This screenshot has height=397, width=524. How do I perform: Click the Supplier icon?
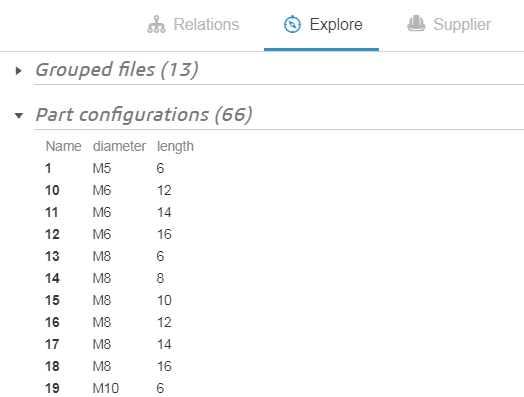coord(416,23)
